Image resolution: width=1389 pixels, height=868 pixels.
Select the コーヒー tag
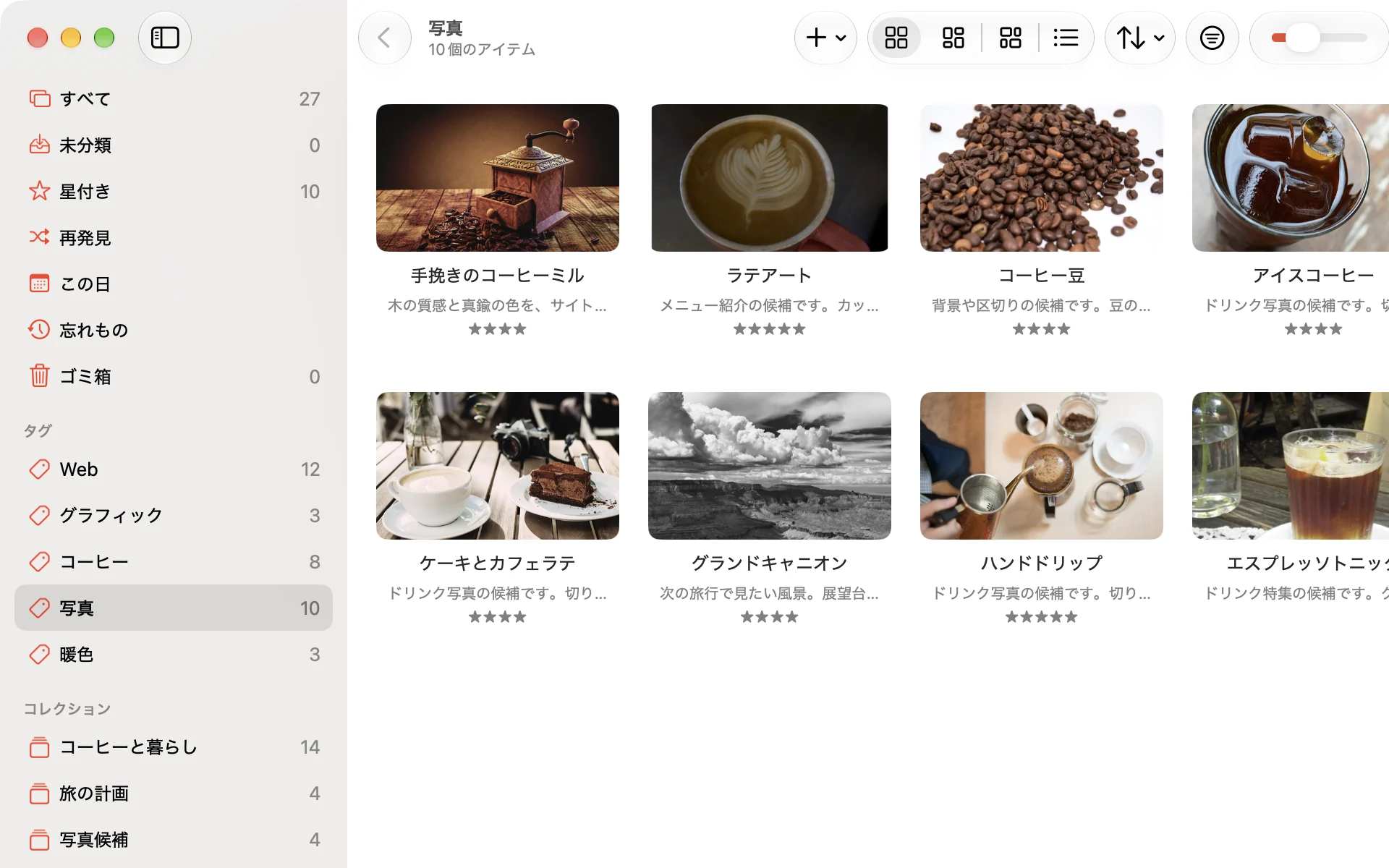pyautogui.click(x=174, y=561)
